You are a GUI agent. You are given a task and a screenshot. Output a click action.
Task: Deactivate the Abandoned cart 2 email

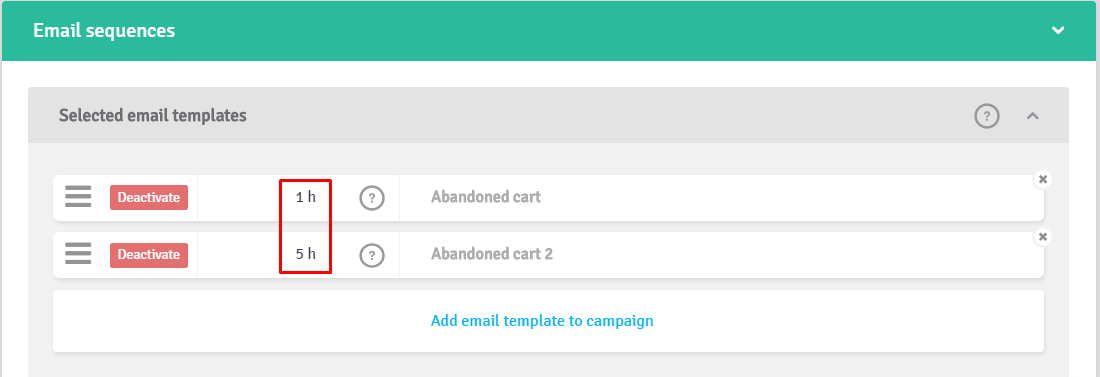pyautogui.click(x=149, y=254)
